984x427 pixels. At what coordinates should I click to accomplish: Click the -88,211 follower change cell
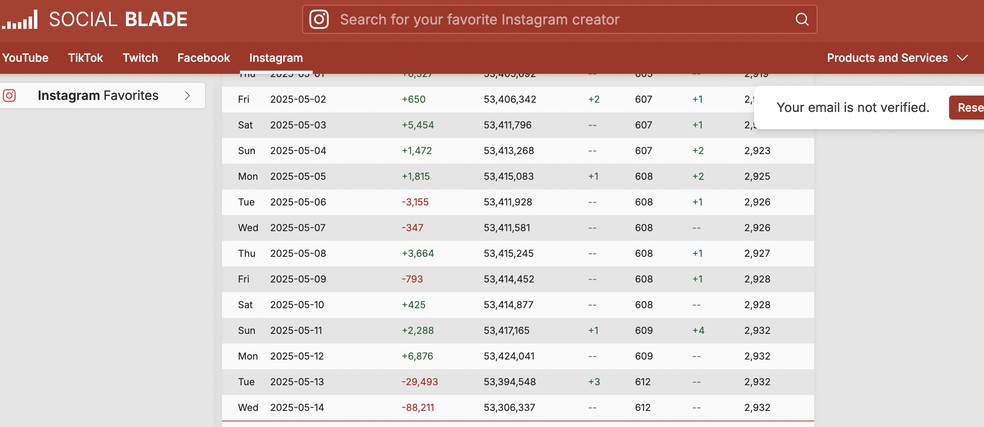point(419,407)
